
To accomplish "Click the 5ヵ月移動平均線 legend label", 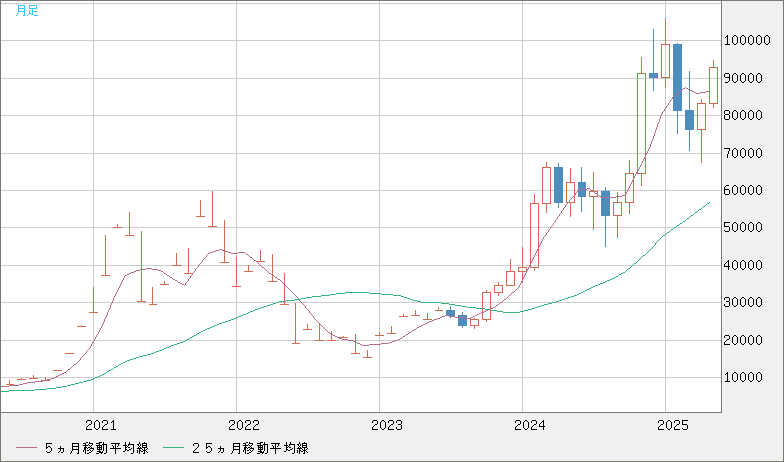I will click(x=96, y=448).
